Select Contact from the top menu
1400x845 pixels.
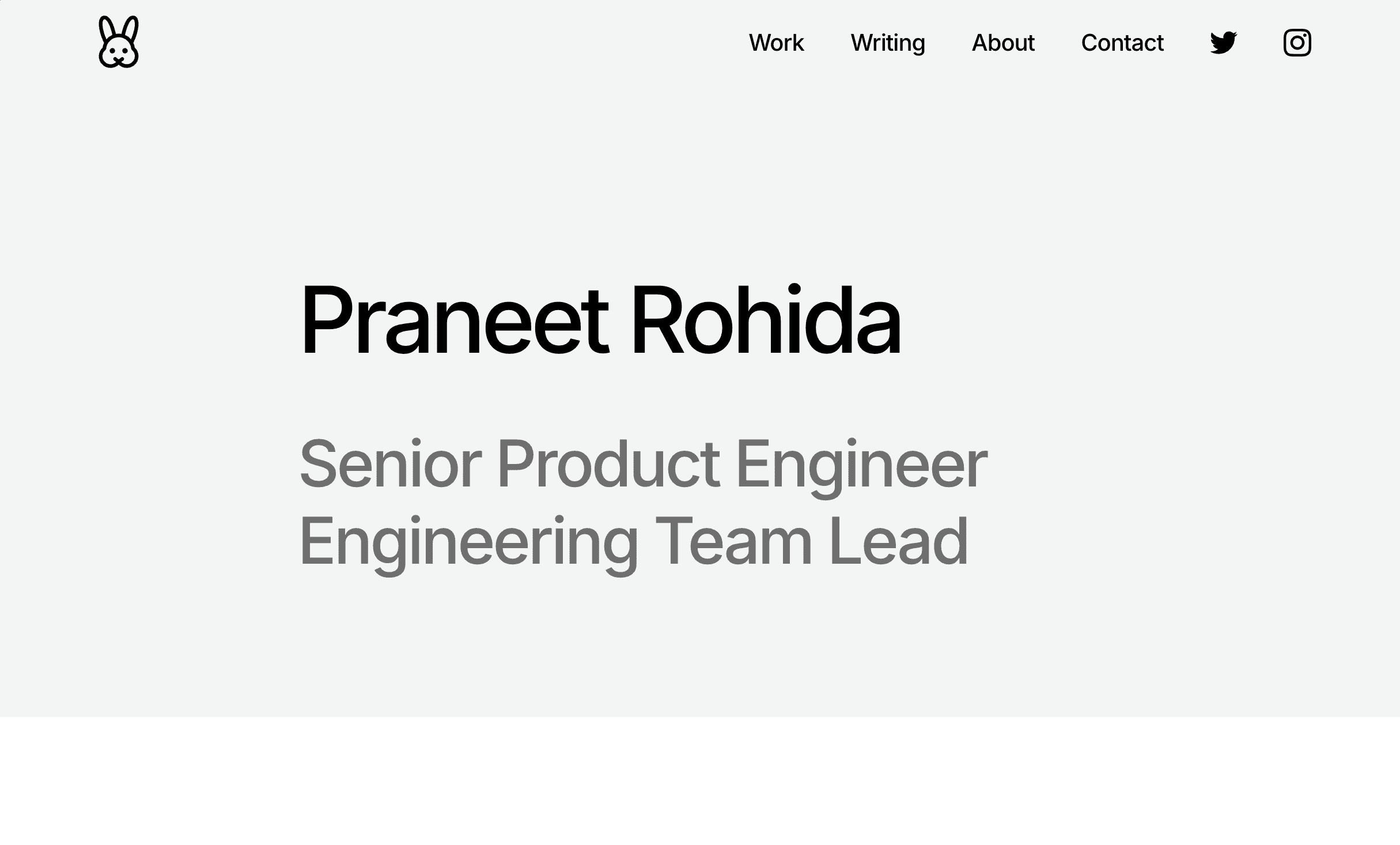[x=1122, y=43]
